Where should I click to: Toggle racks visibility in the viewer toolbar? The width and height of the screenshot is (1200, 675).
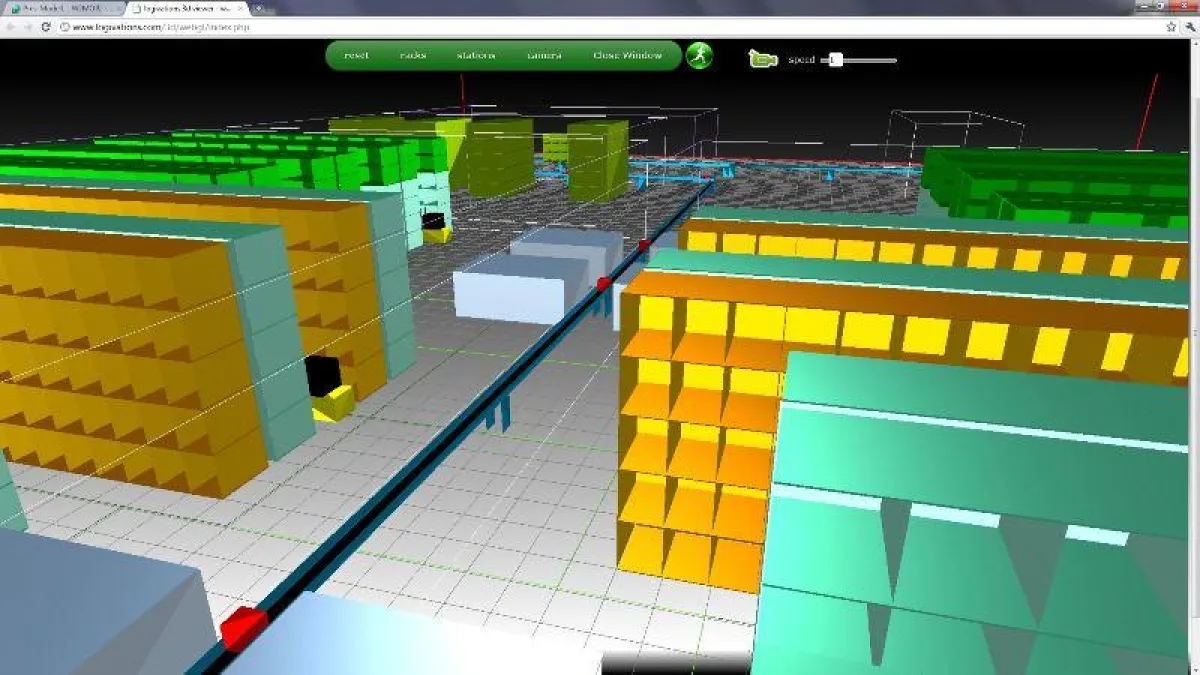413,57
